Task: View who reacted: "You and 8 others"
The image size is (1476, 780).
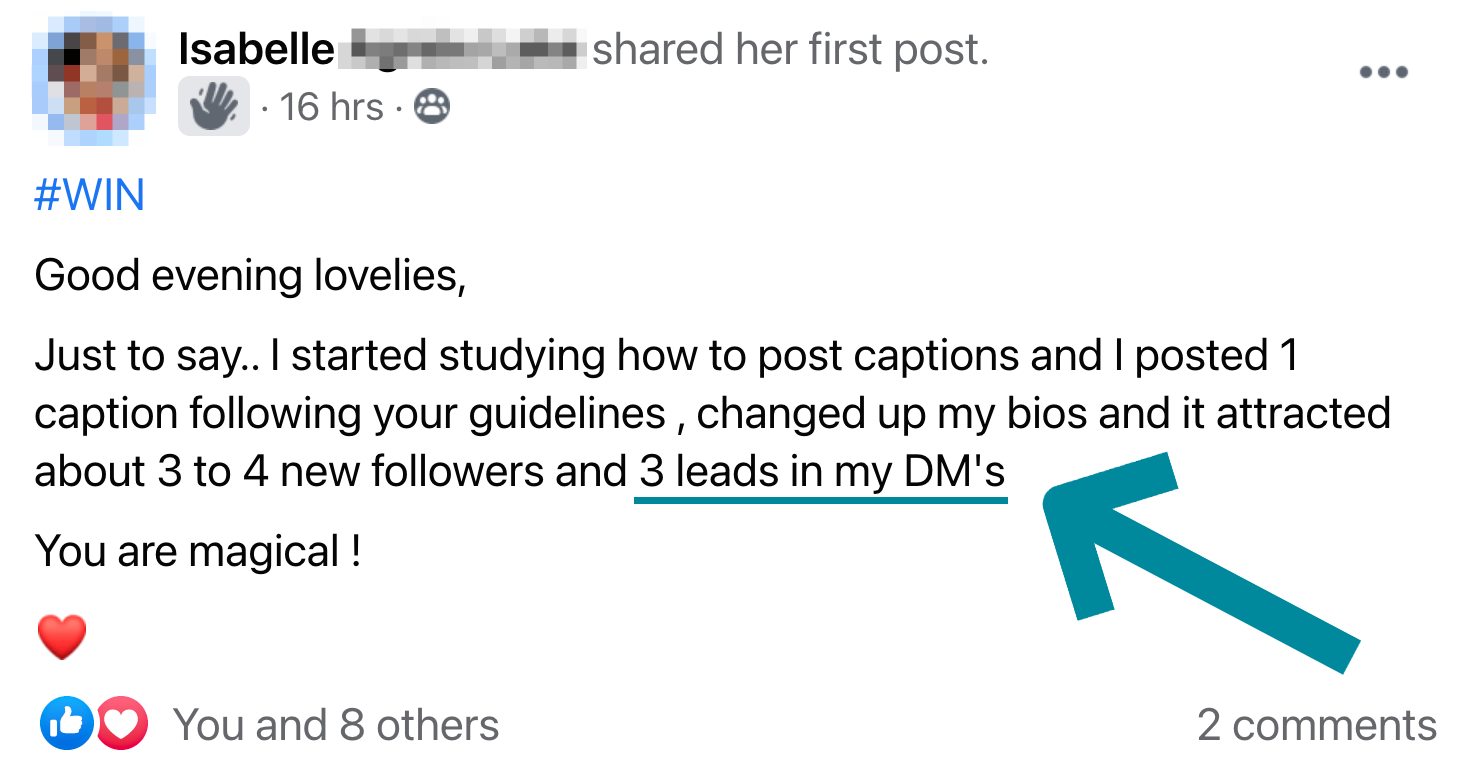Action: [x=336, y=726]
